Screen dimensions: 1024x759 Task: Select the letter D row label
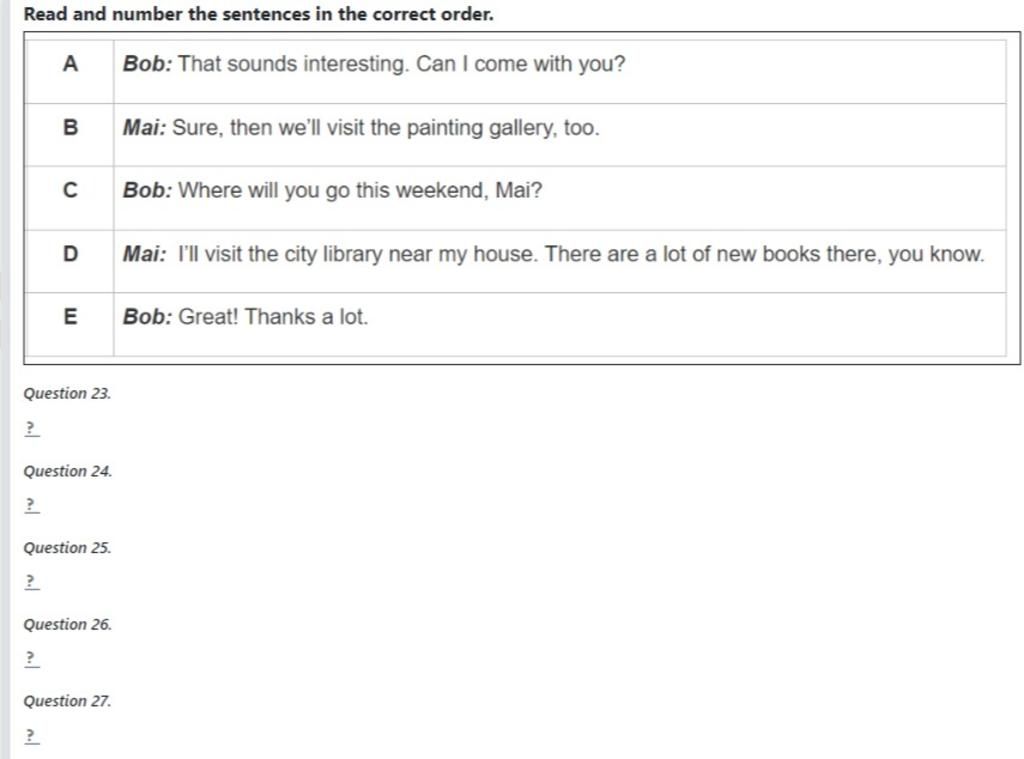[69, 254]
